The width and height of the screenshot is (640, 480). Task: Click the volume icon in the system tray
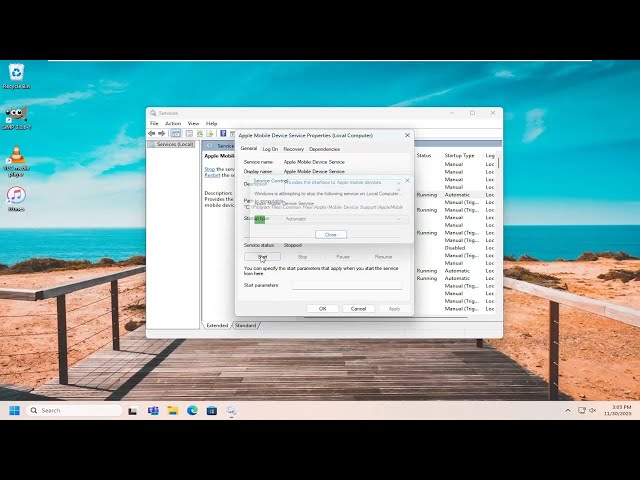[x=593, y=410]
